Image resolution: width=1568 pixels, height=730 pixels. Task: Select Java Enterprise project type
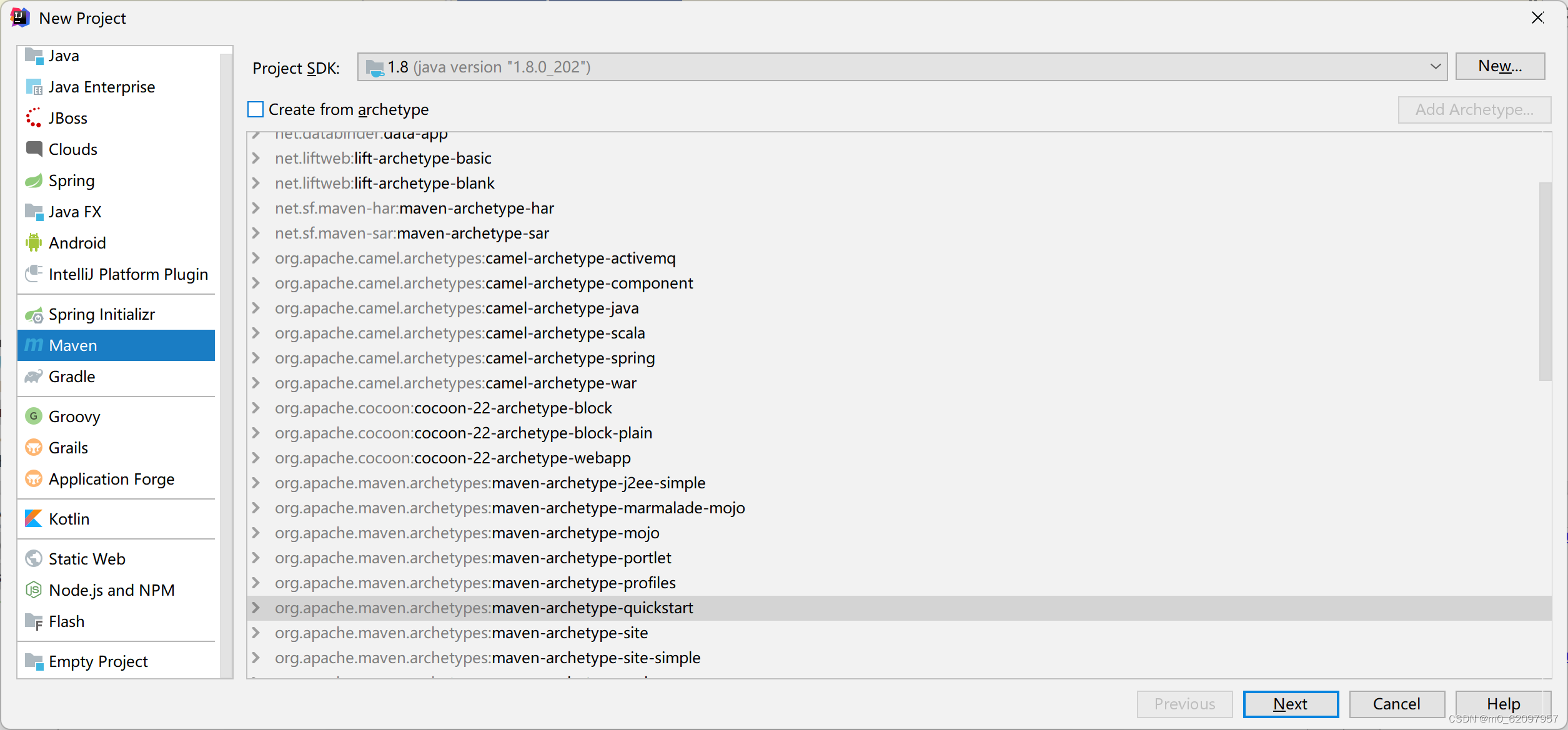click(116, 87)
